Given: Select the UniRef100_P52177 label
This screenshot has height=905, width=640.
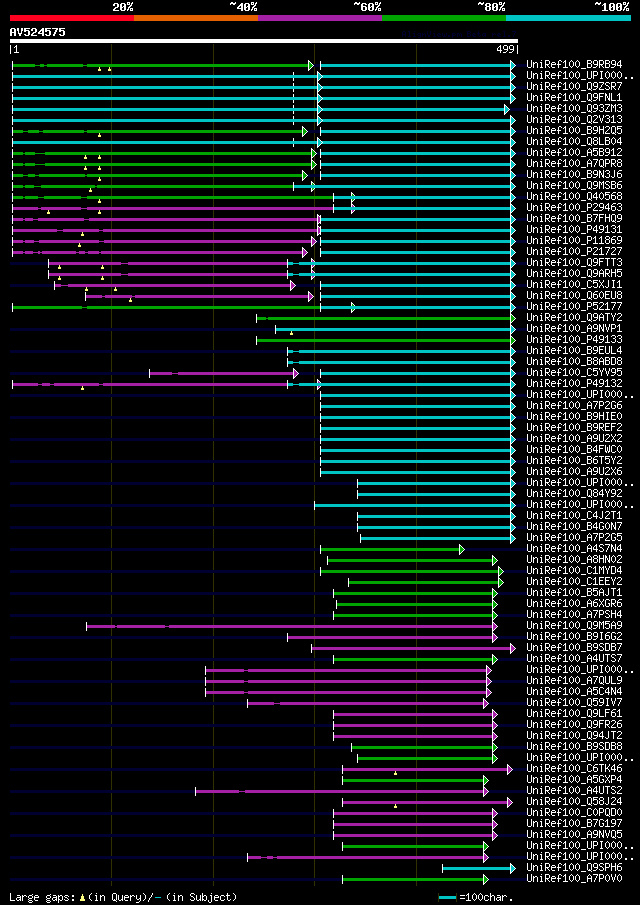Looking at the screenshot, I should point(574,306).
